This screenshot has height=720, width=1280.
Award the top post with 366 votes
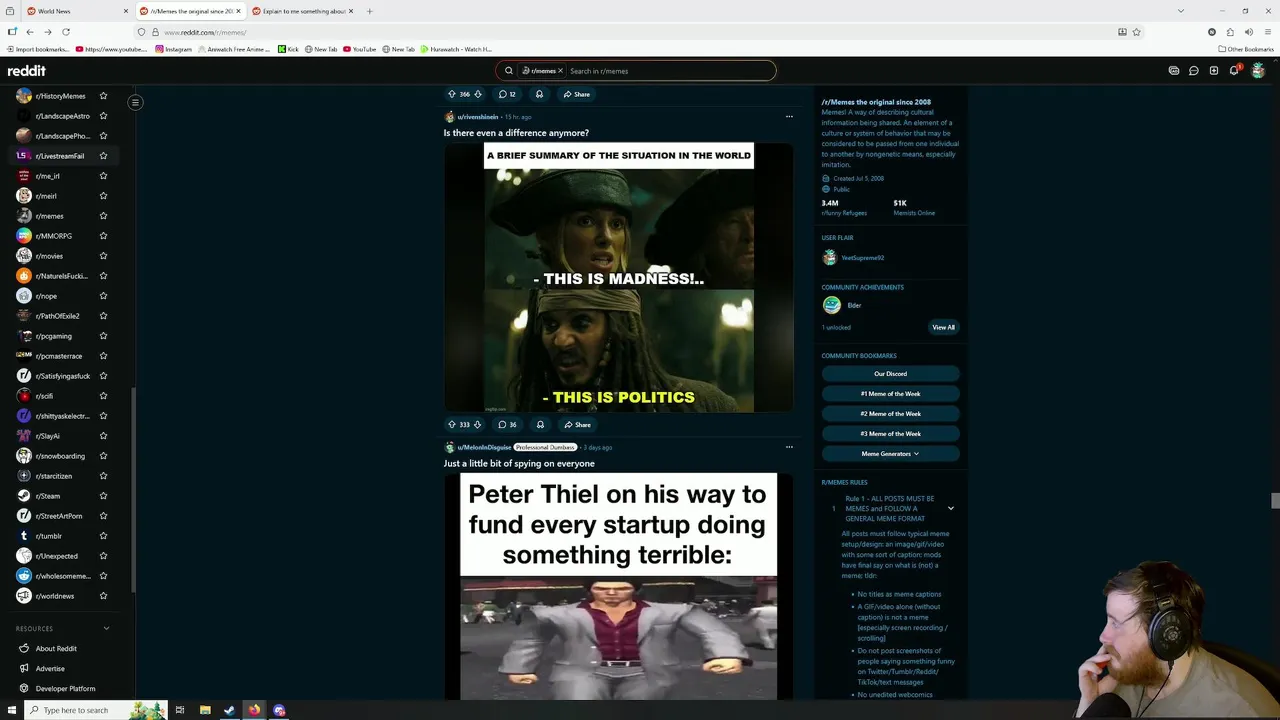click(539, 94)
